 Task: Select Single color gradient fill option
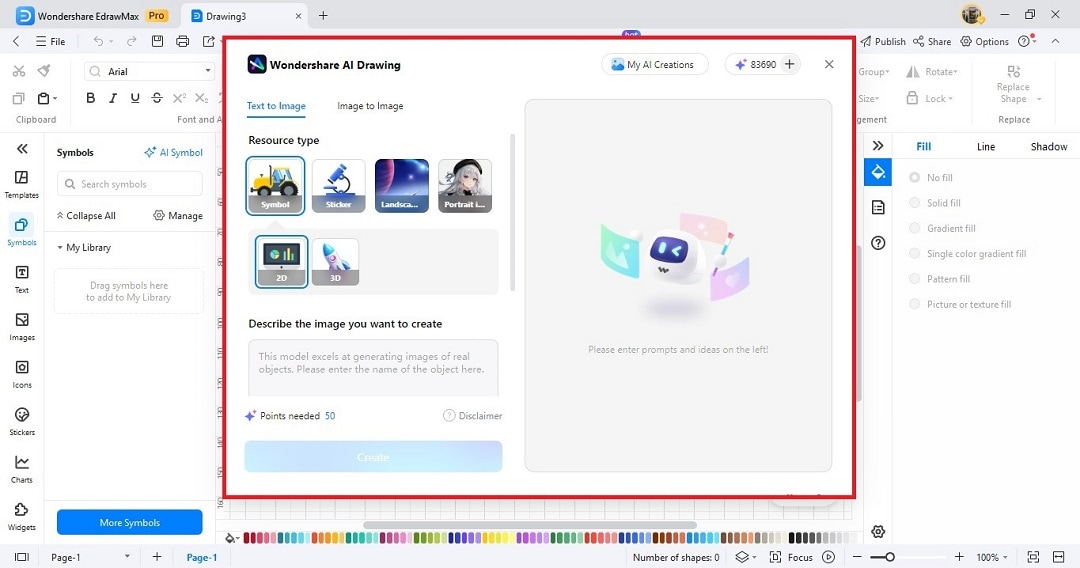coord(968,253)
